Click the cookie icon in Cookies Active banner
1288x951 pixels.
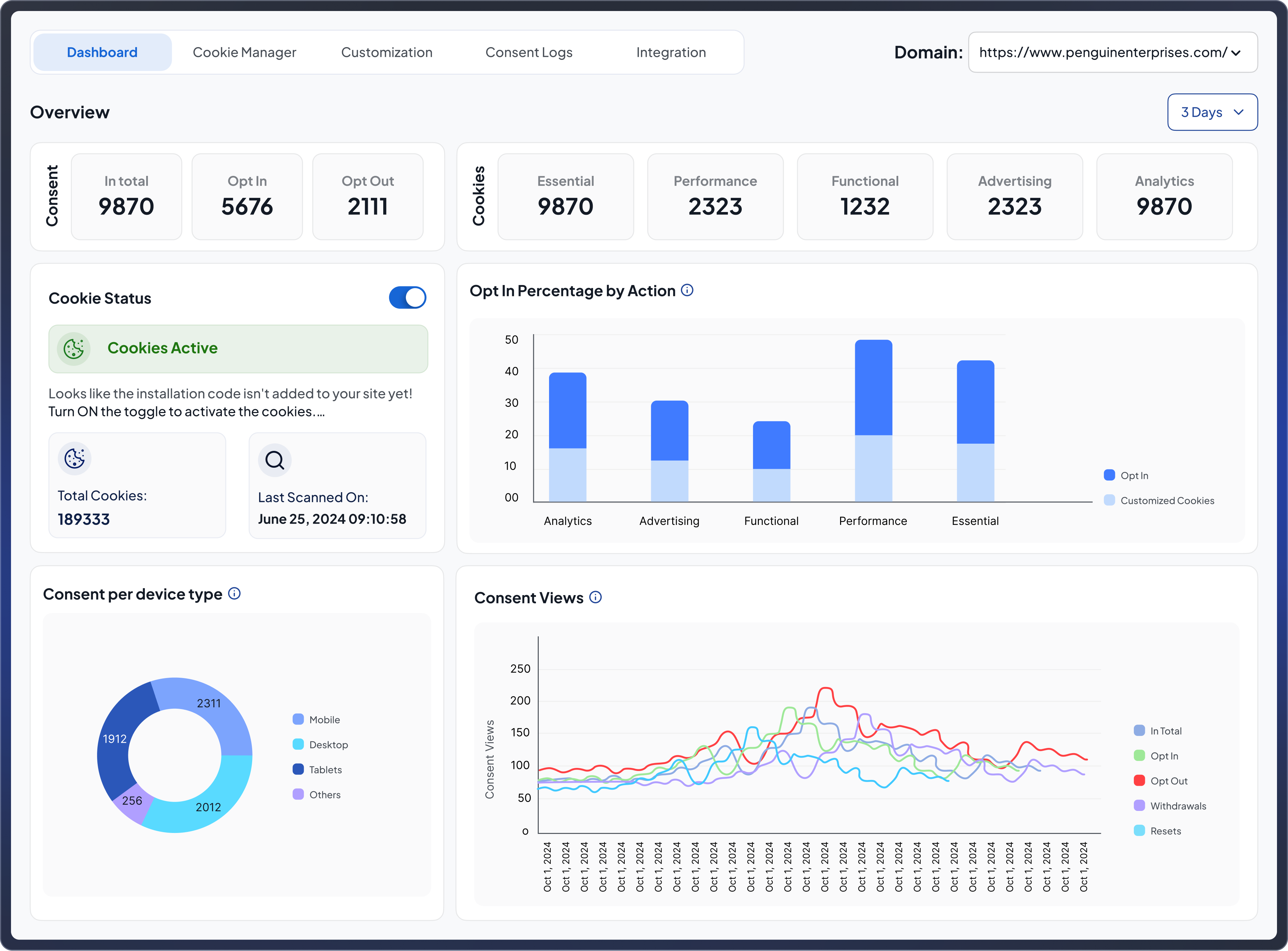point(74,348)
